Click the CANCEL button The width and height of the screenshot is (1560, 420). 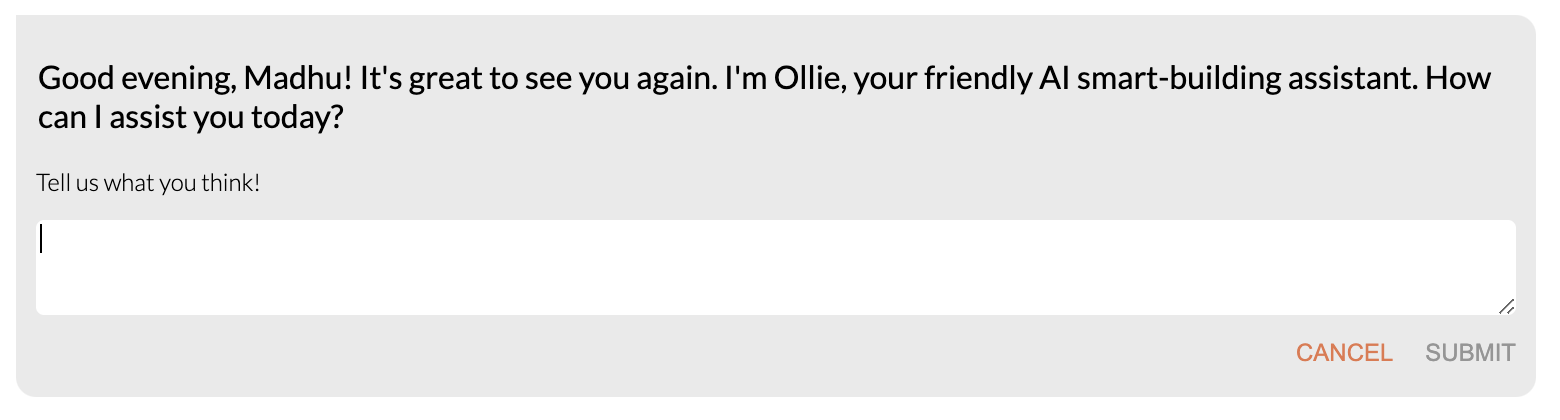pyautogui.click(x=1344, y=353)
